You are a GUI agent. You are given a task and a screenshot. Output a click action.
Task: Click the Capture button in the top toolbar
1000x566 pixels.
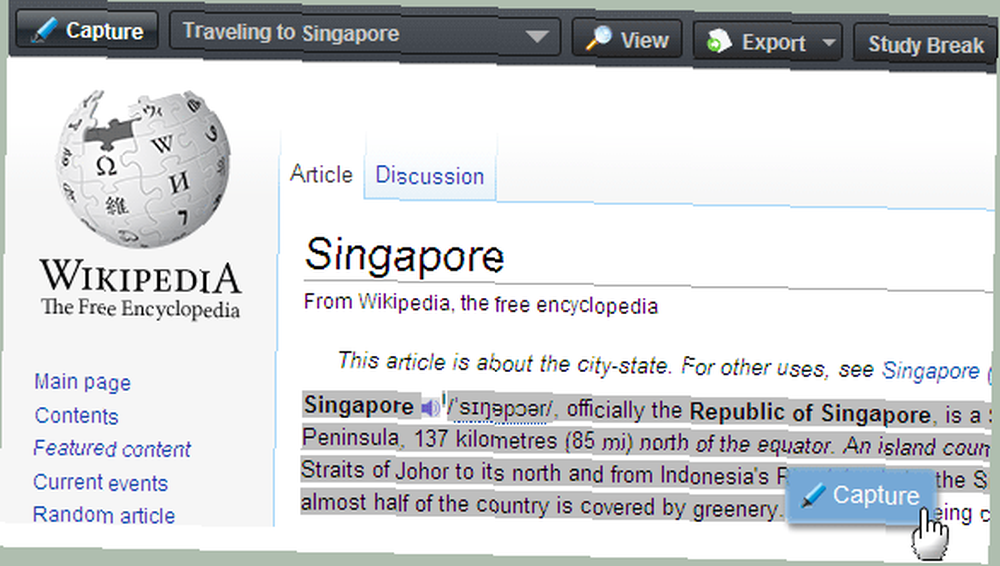tap(86, 30)
